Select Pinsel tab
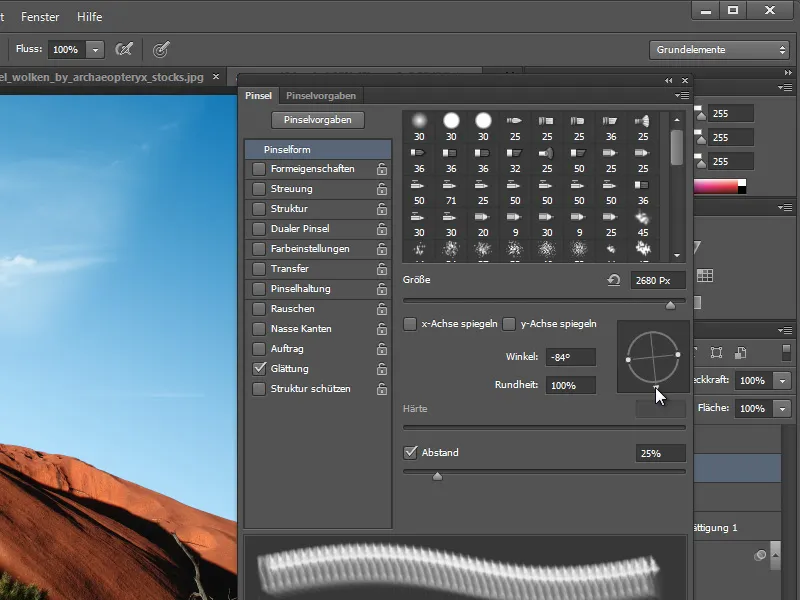The image size is (800, 600). [x=258, y=95]
